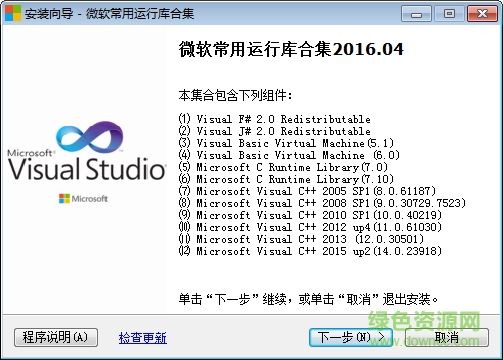
Task: Select Visual C++ 2010 SP1 line
Action: tap(310, 215)
